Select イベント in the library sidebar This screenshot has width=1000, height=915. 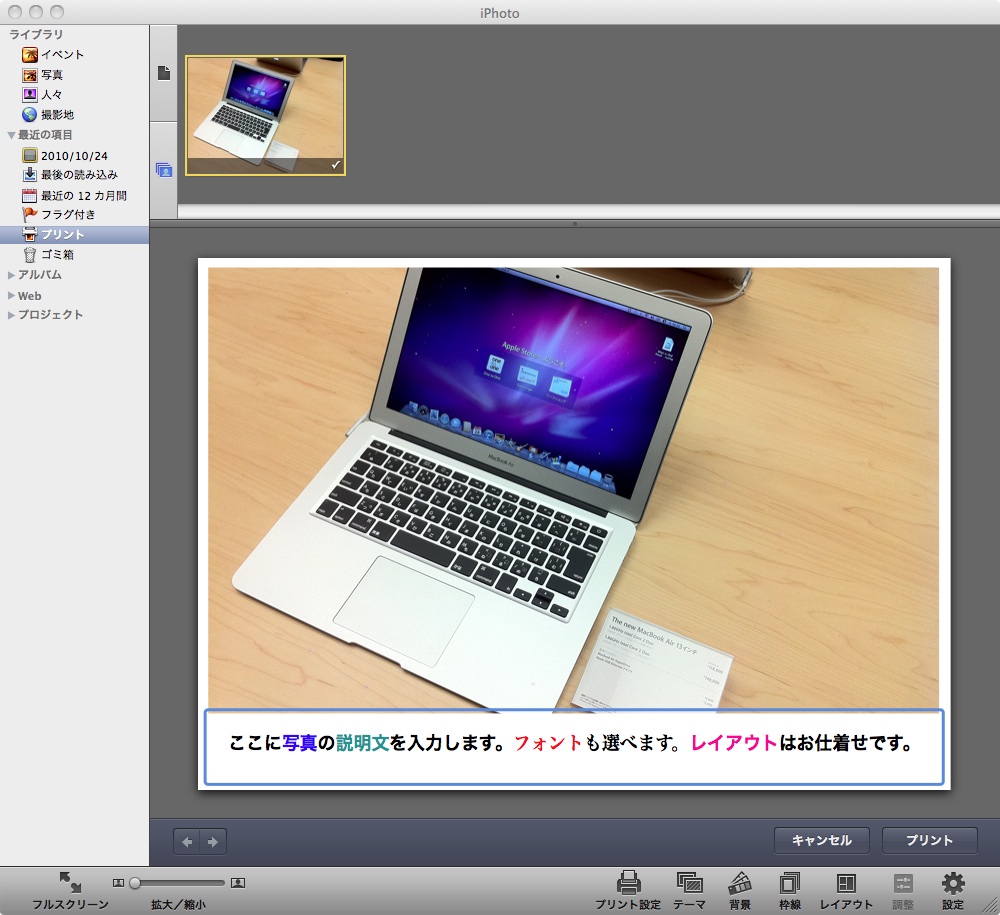tap(62, 55)
